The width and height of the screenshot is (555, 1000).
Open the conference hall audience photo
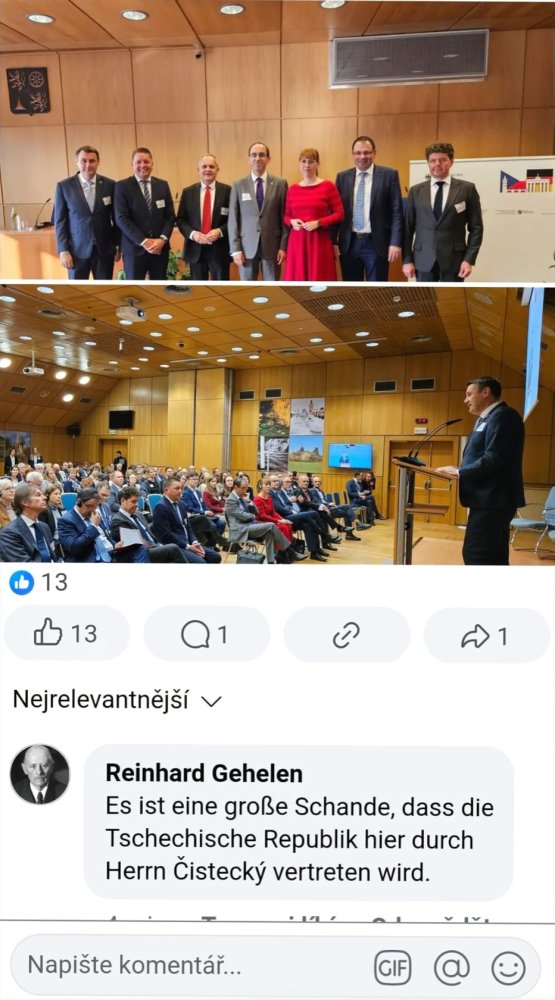(x=278, y=425)
